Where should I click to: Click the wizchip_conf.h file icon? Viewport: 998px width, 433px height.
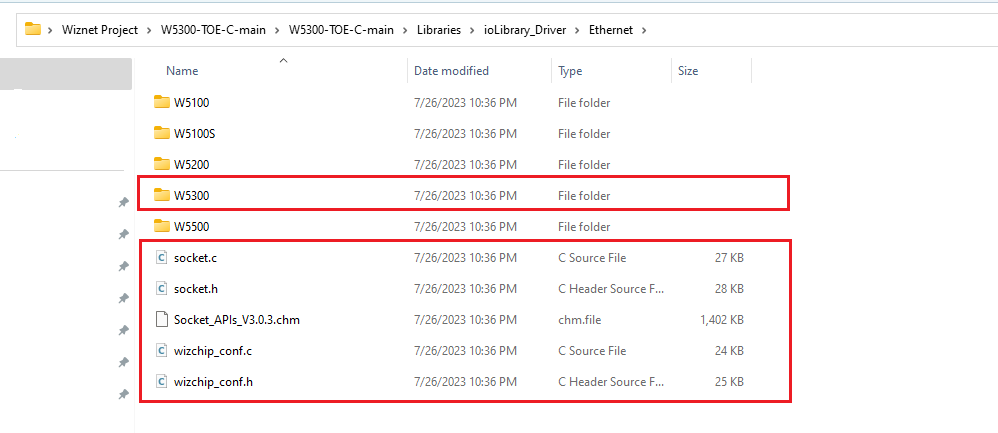[162, 382]
